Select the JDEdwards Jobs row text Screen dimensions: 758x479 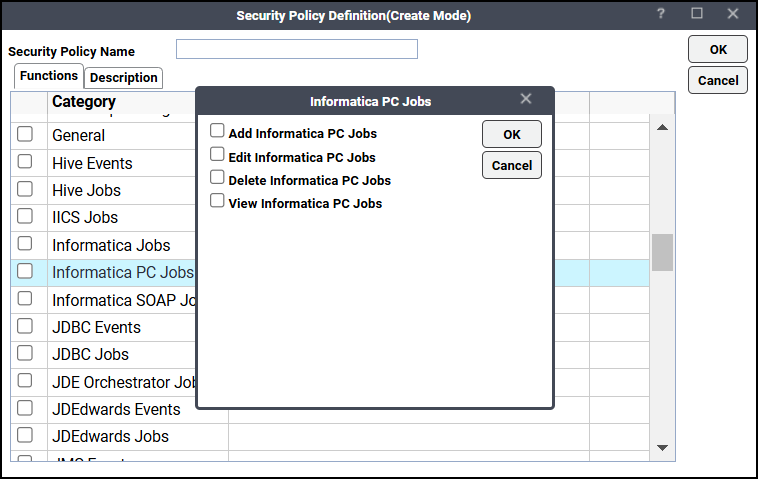click(110, 437)
